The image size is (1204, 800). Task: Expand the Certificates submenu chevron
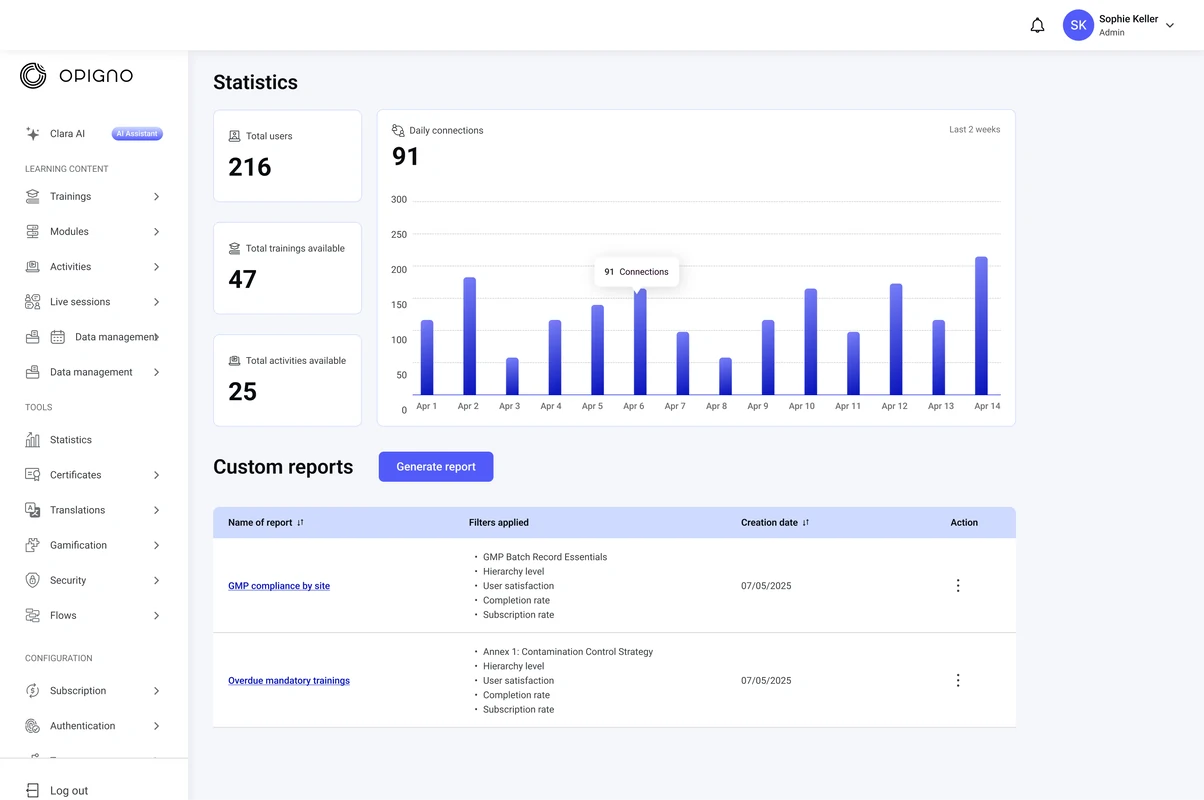[156, 475]
